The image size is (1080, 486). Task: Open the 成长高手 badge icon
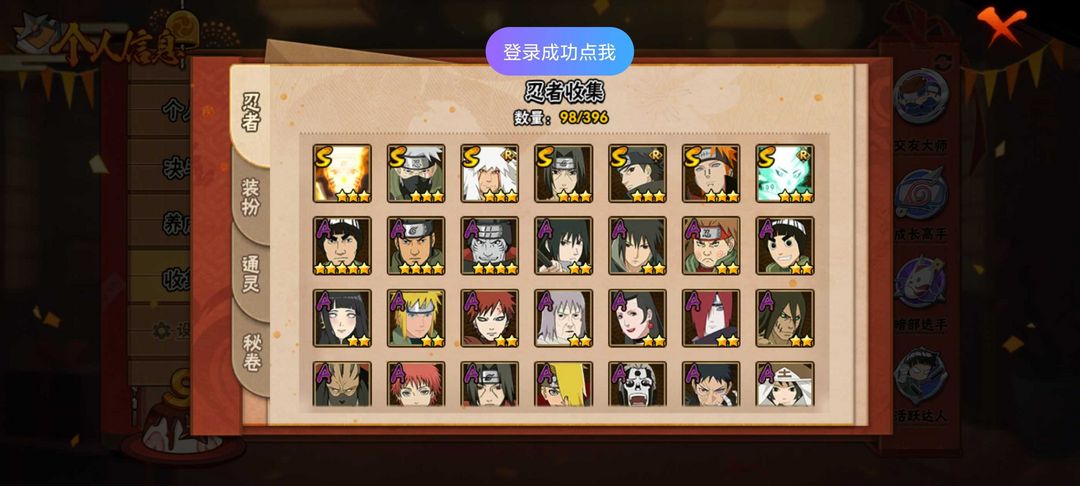(x=921, y=193)
